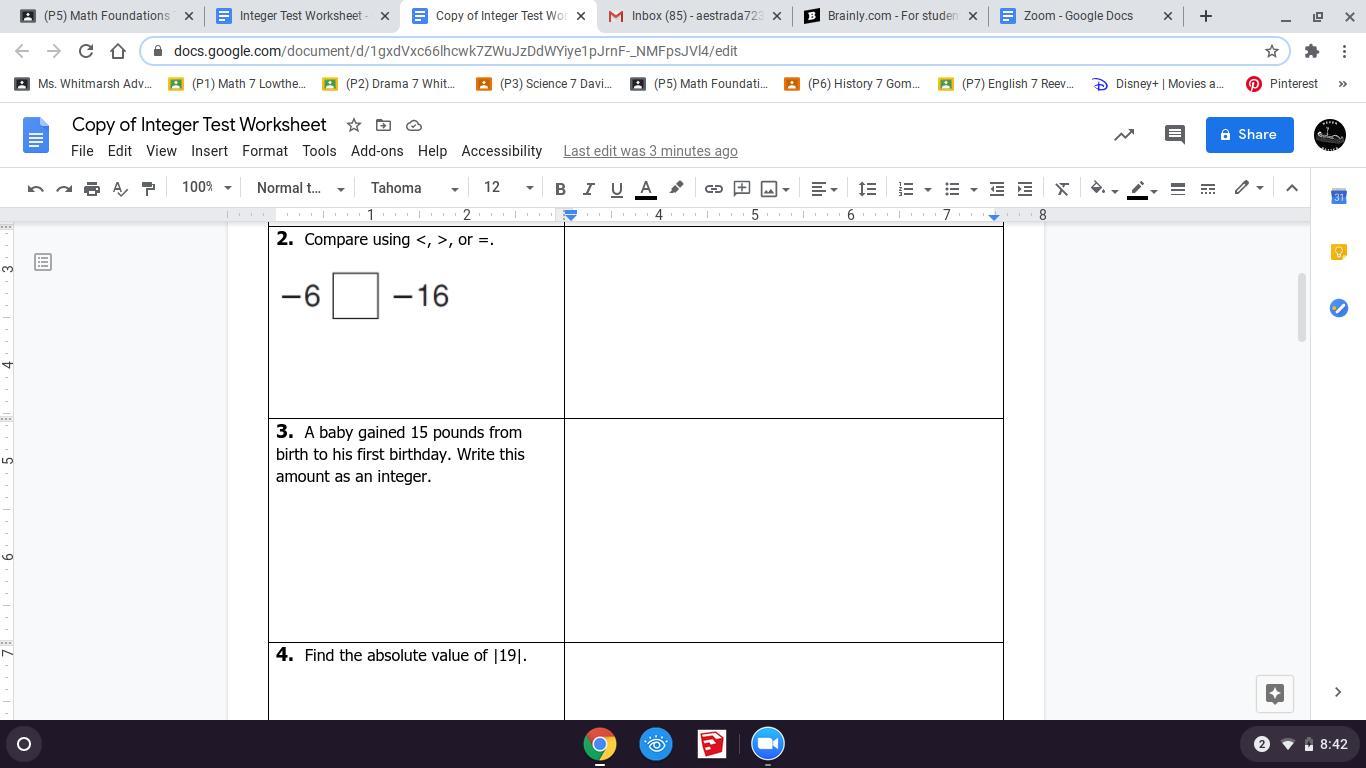Open the File menu
Viewport: 1366px width, 768px height.
tap(82, 151)
